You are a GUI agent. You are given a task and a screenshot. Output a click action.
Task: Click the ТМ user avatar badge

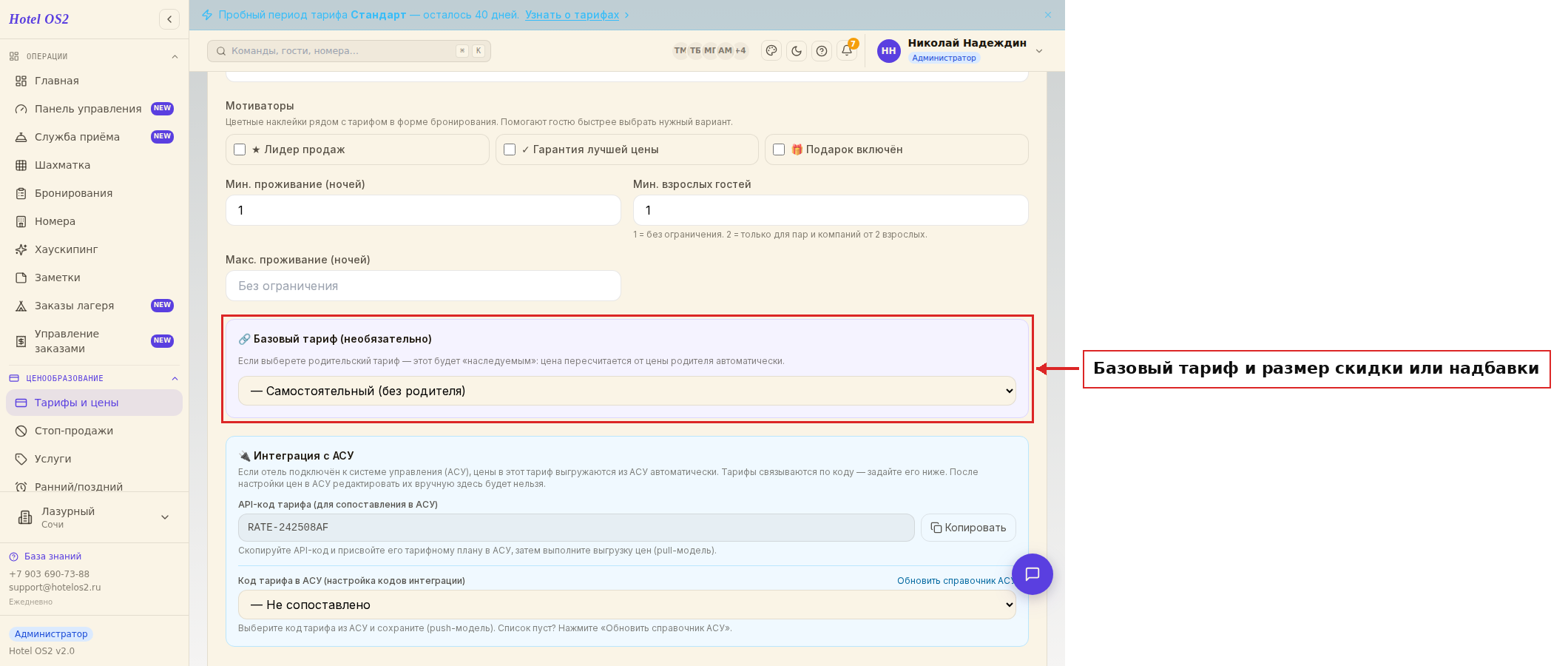click(680, 50)
